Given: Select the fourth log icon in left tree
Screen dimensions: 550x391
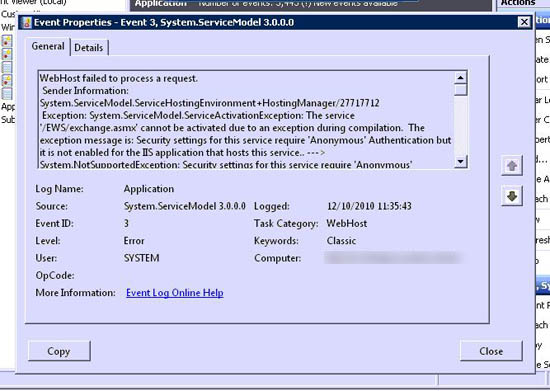Looking at the screenshot, I should [x=7, y=80].
